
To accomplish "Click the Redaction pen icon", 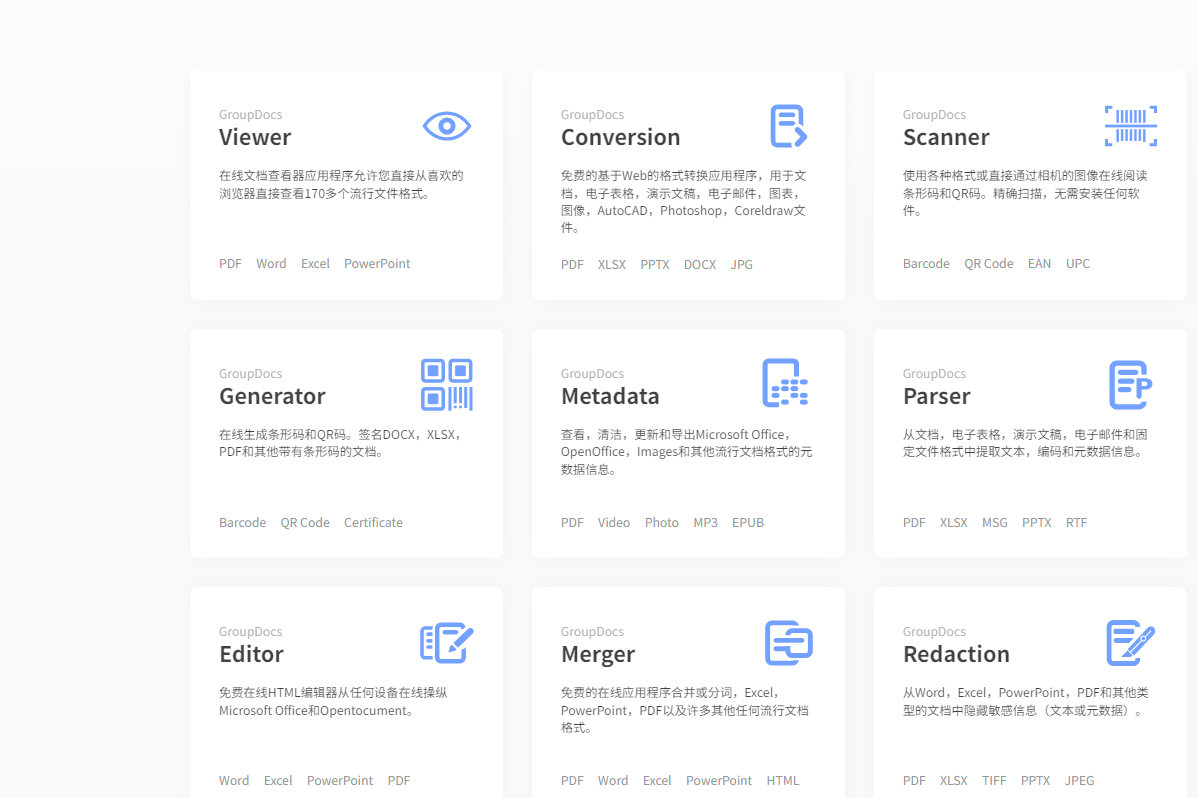I will [1130, 643].
